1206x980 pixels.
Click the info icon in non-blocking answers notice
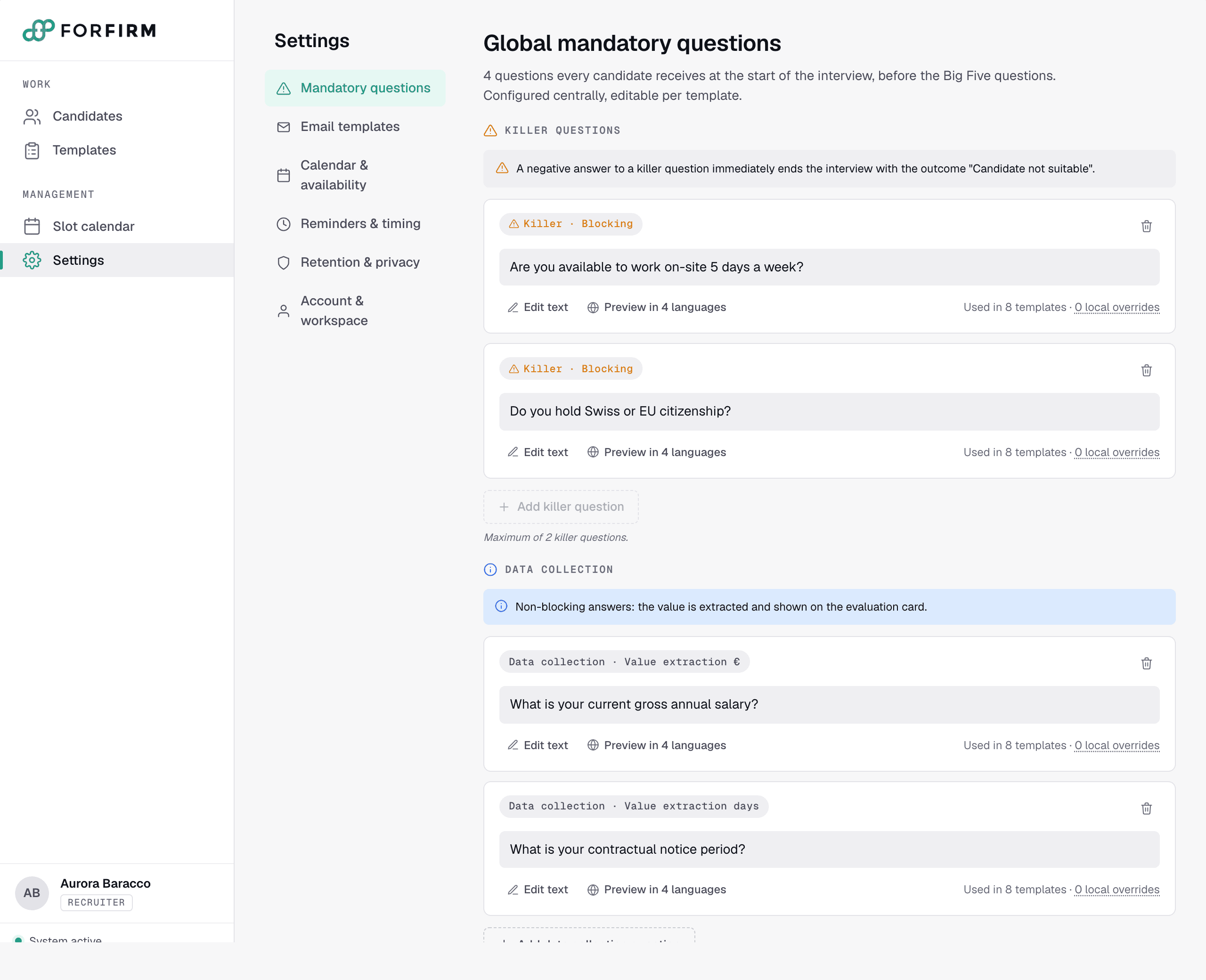(501, 606)
